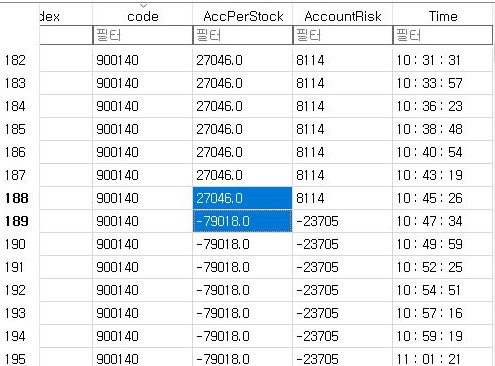Viewport: 495px width, 366px height.
Task: Click the Time cell 10 : 57 : 16
Action: [443, 313]
